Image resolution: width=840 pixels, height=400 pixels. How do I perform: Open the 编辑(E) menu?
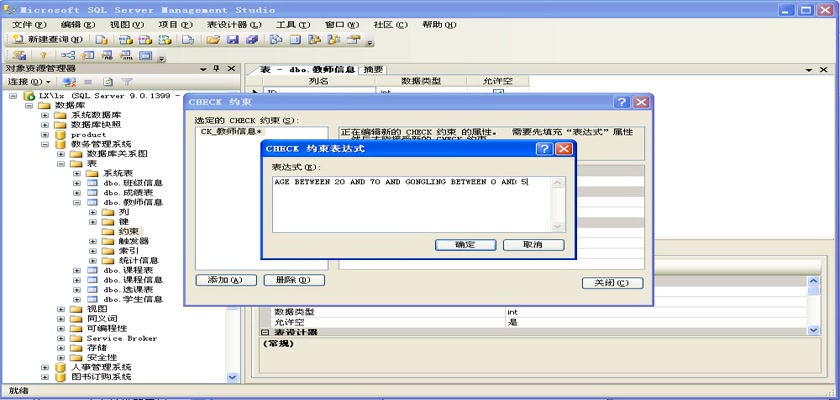pos(78,25)
